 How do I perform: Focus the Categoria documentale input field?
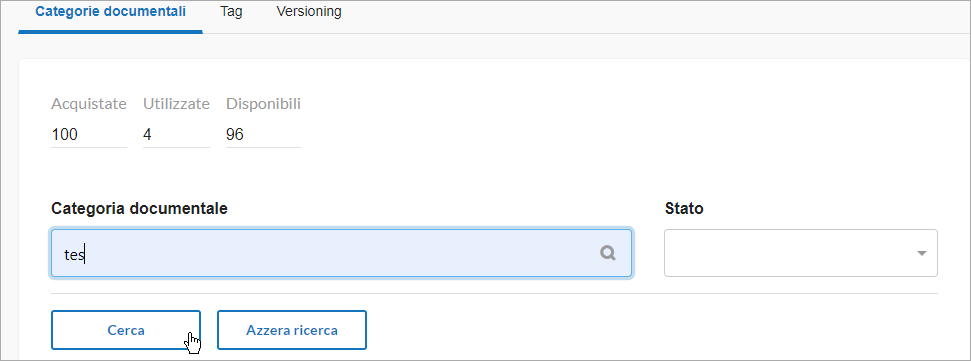point(341,253)
